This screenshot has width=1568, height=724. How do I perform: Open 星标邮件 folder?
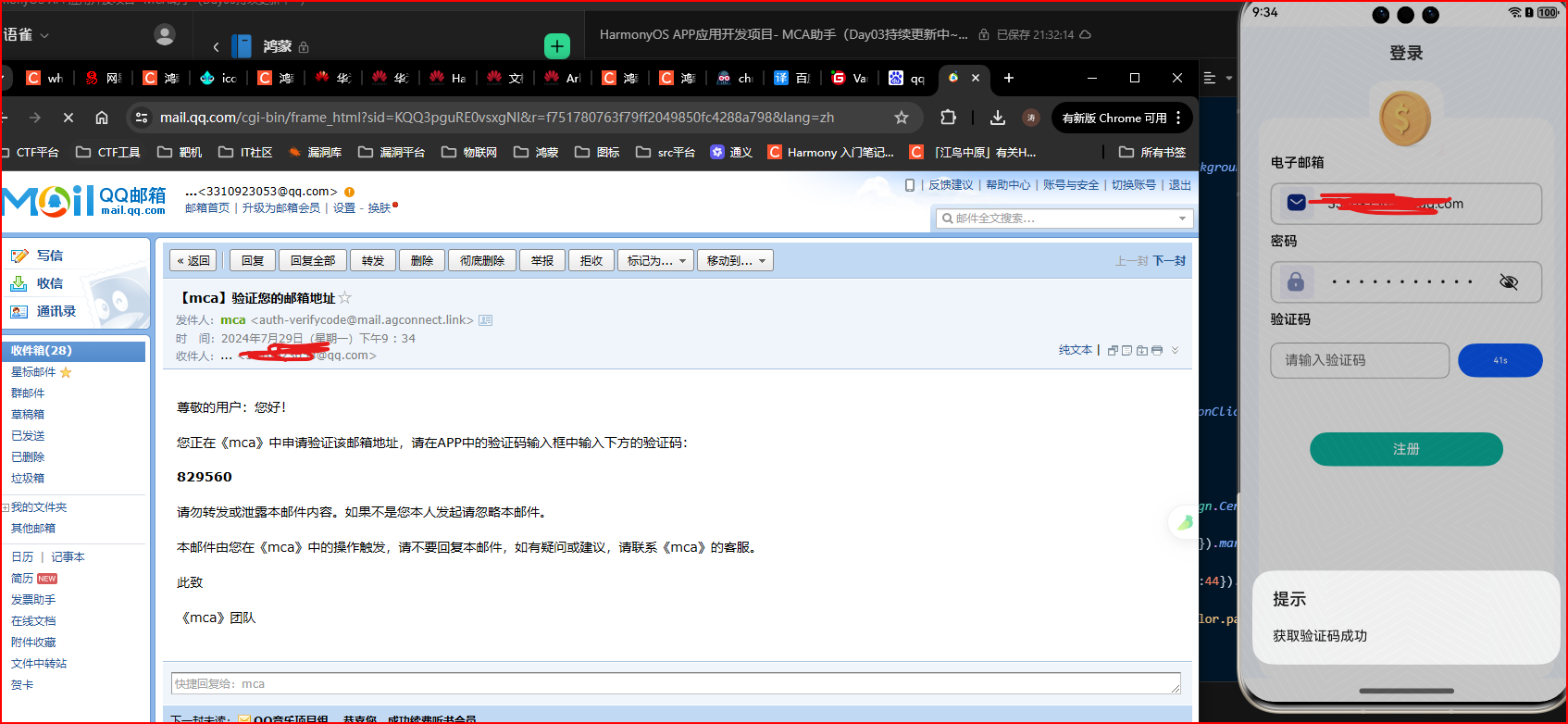pos(33,372)
